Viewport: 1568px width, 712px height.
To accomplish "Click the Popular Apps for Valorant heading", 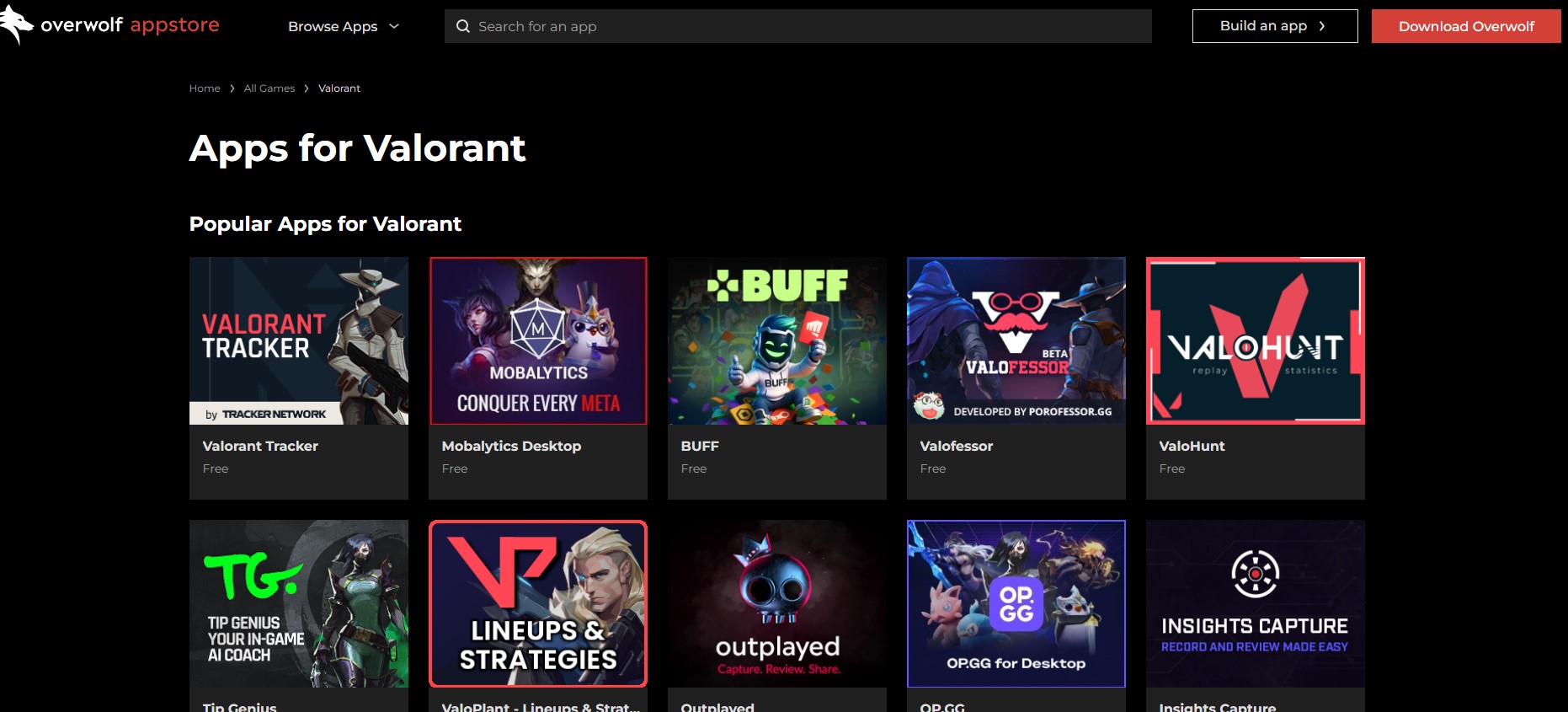I will click(x=325, y=224).
